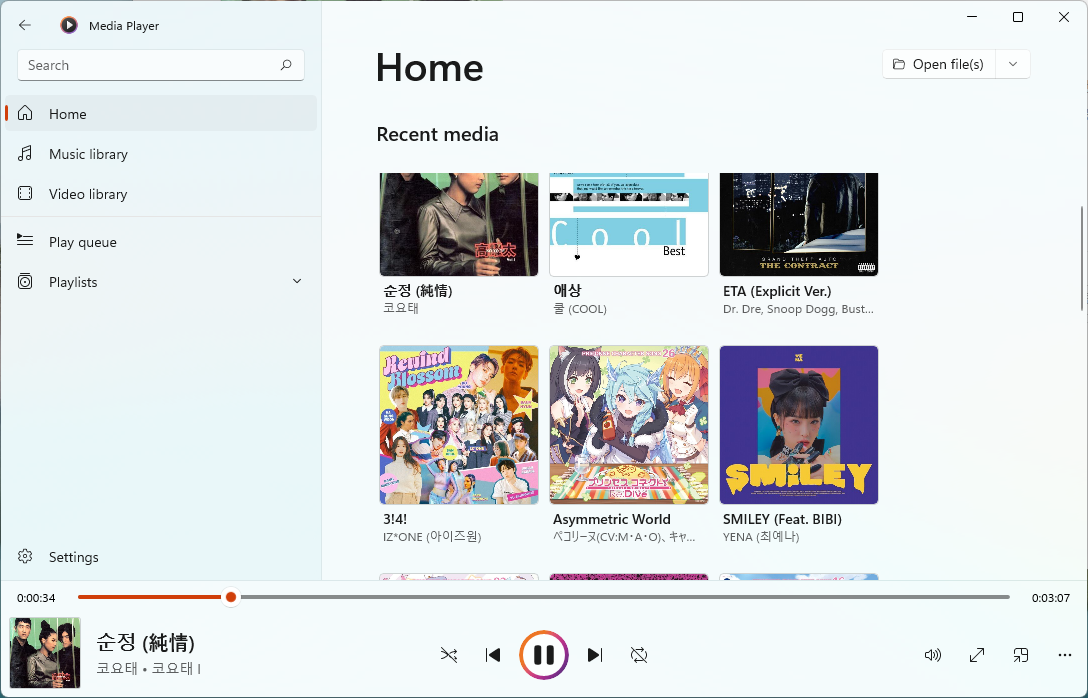Open more options ellipsis menu
Viewport: 1088px width, 698px height.
pos(1064,655)
